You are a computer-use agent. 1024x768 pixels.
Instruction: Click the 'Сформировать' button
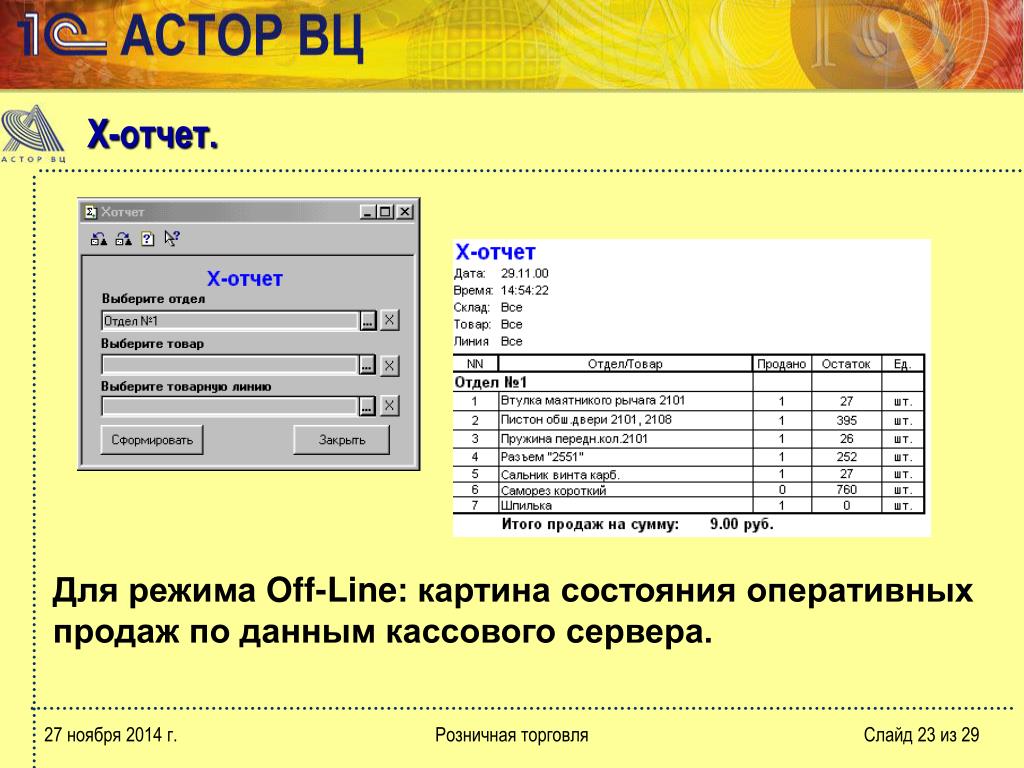click(152, 440)
